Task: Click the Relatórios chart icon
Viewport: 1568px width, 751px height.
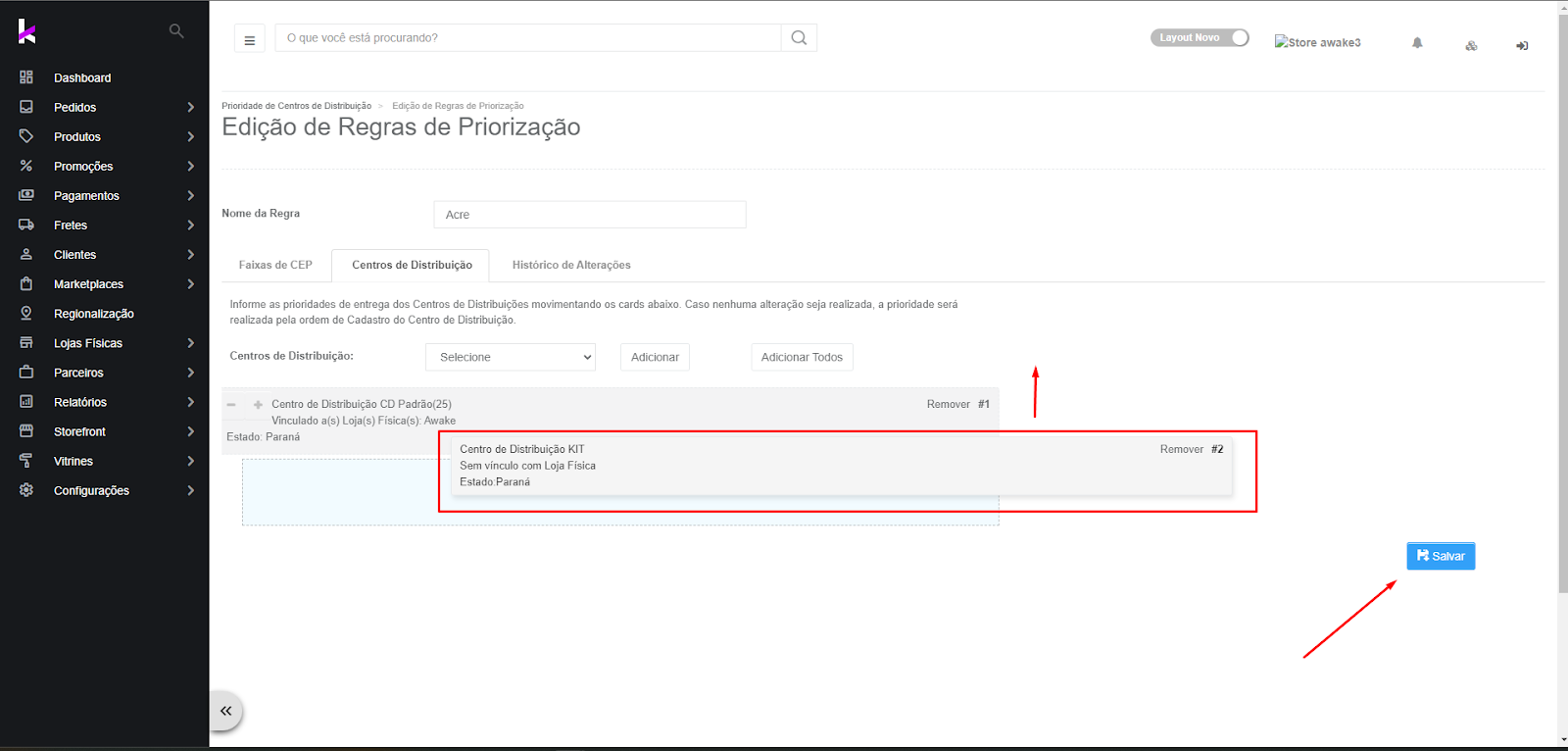Action: click(x=26, y=401)
